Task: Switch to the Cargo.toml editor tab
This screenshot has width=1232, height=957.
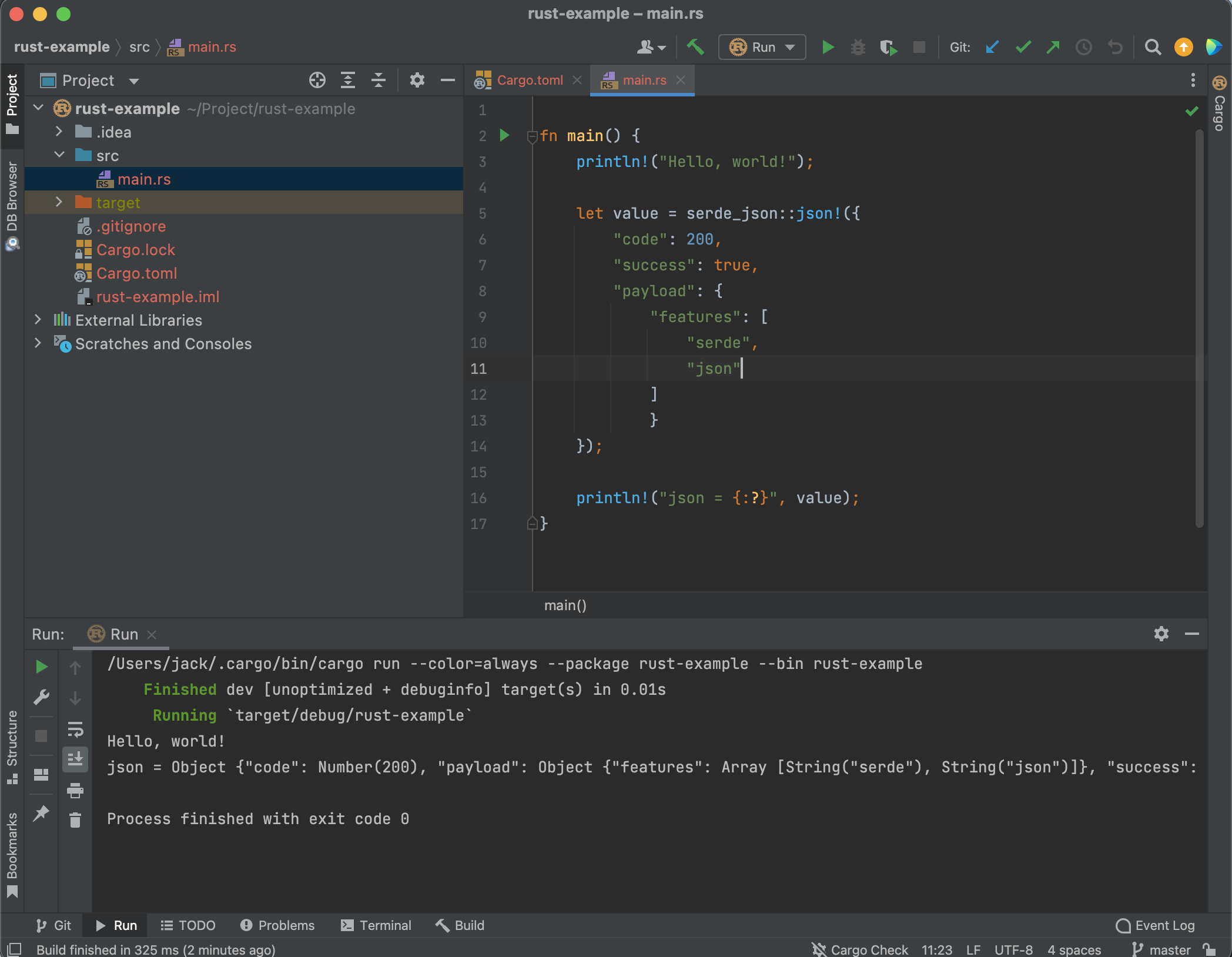Action: pos(529,80)
